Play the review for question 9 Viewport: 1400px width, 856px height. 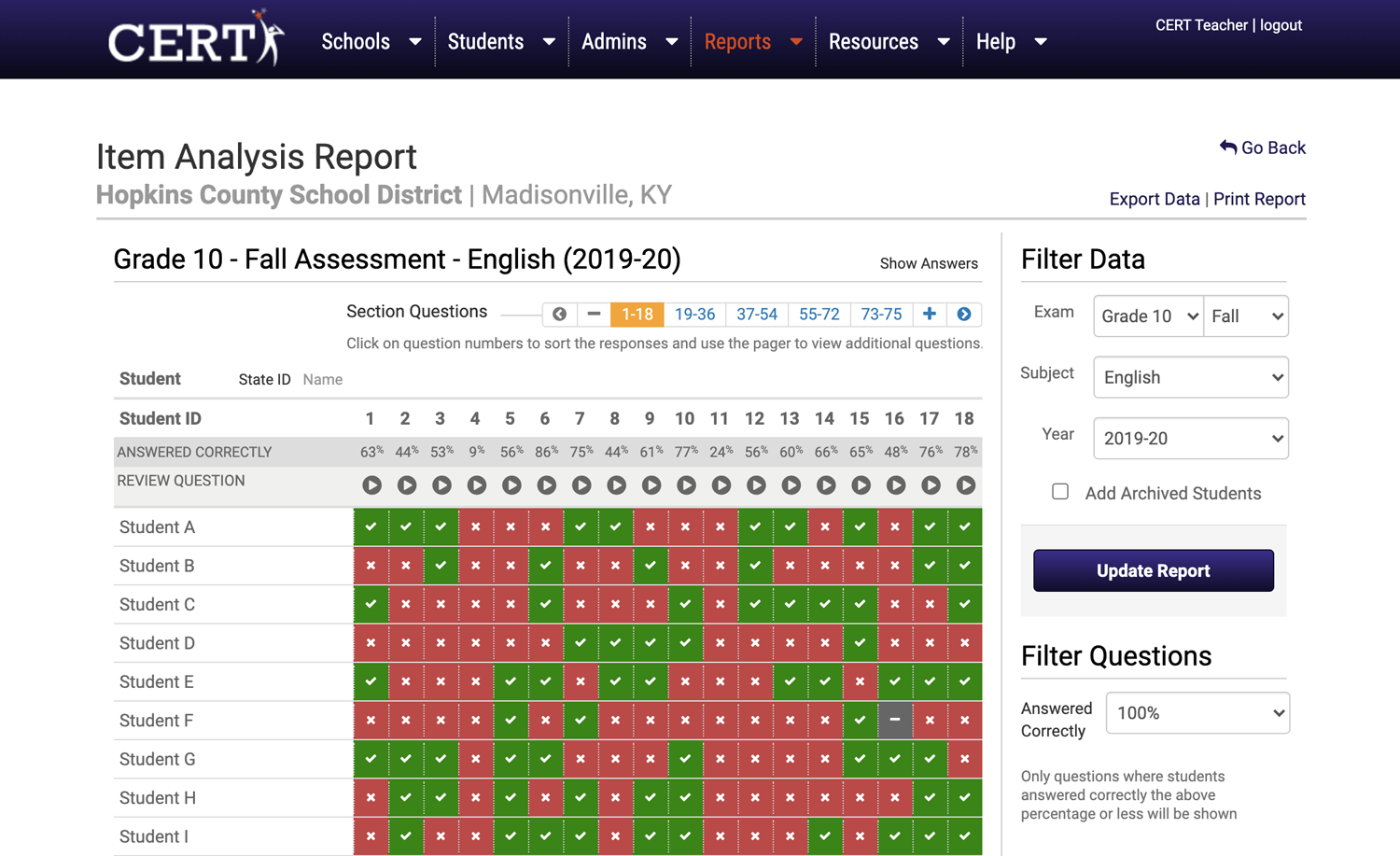pyautogui.click(x=651, y=484)
